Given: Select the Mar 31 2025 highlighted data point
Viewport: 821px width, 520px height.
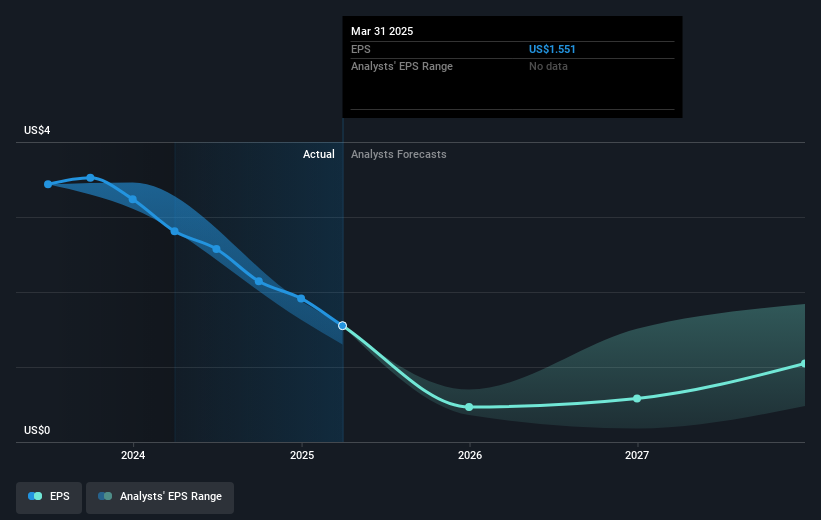Looking at the screenshot, I should click(342, 326).
